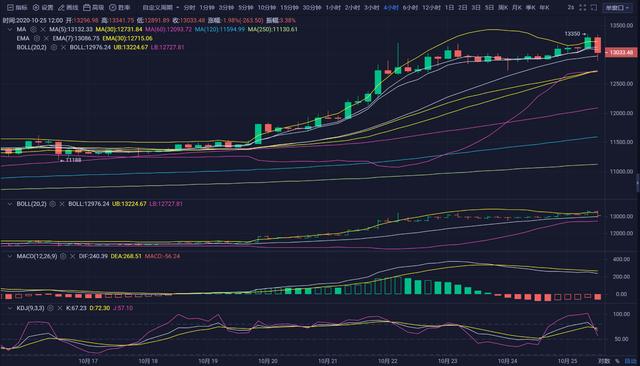Close the KDJ indicator panel
640x366 pixels.
60,308
